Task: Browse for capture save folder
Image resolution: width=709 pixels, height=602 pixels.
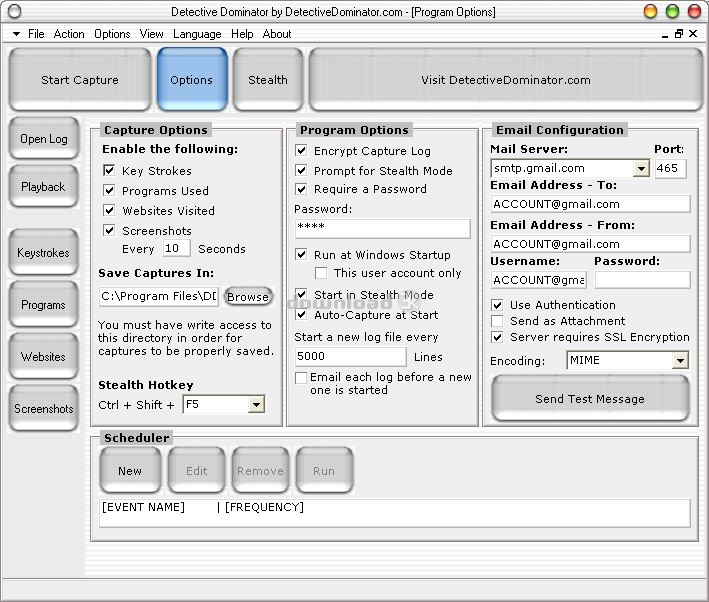Action: 248,297
